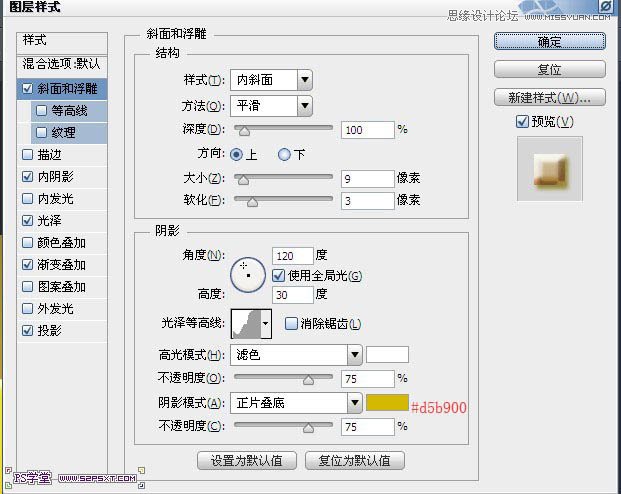The height and width of the screenshot is (494, 621).
Task: Enable the 外发光 checkbox
Action: click(x=27, y=308)
